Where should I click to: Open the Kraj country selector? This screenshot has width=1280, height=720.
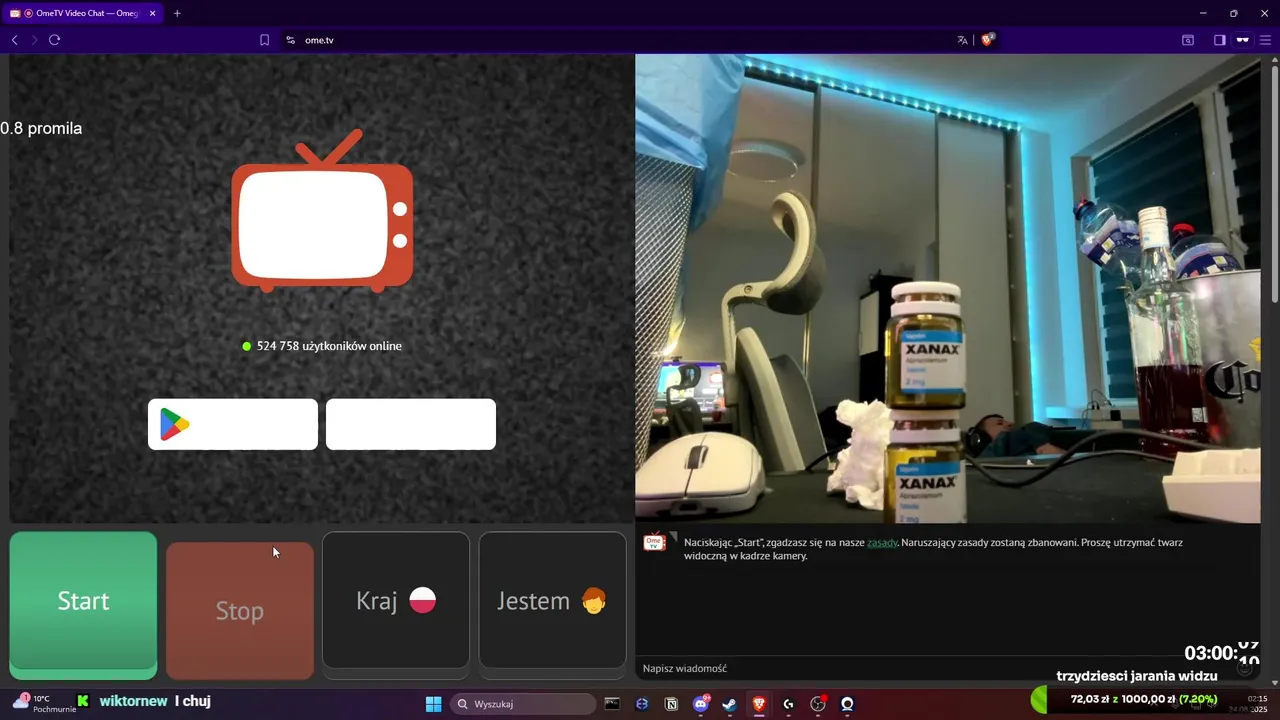pyautogui.click(x=396, y=600)
